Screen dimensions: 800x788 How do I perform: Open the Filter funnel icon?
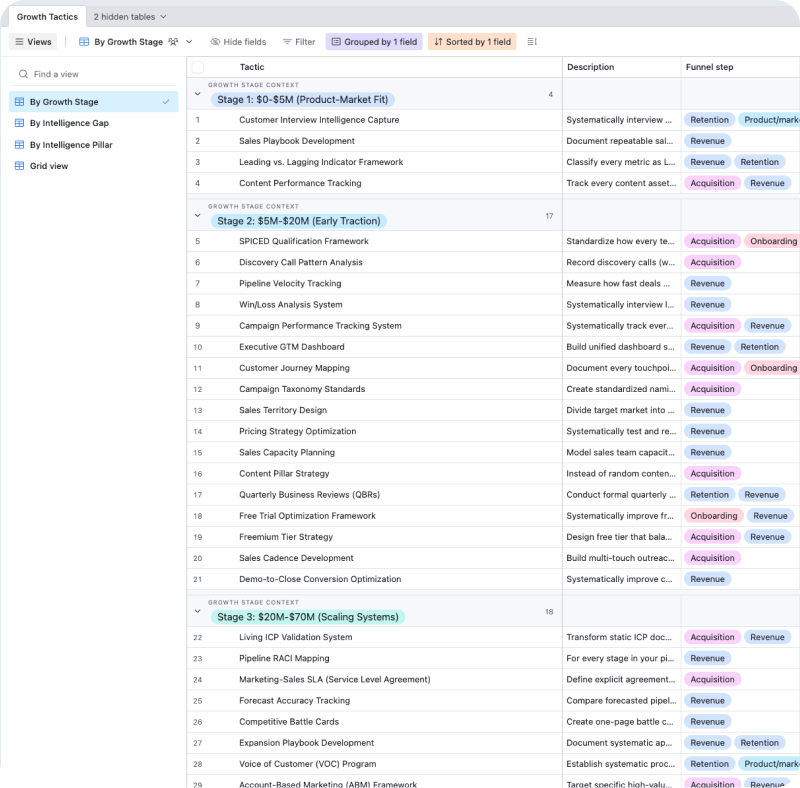tap(287, 42)
